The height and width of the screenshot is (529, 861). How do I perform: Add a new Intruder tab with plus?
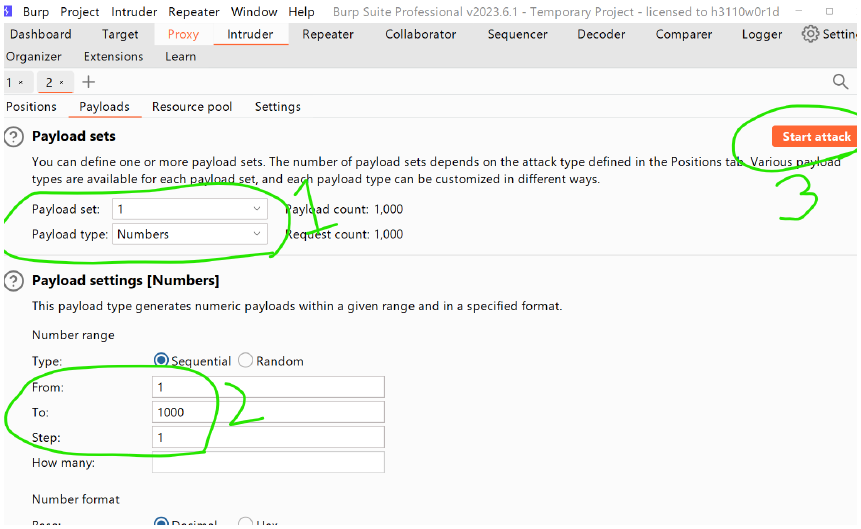click(x=88, y=82)
